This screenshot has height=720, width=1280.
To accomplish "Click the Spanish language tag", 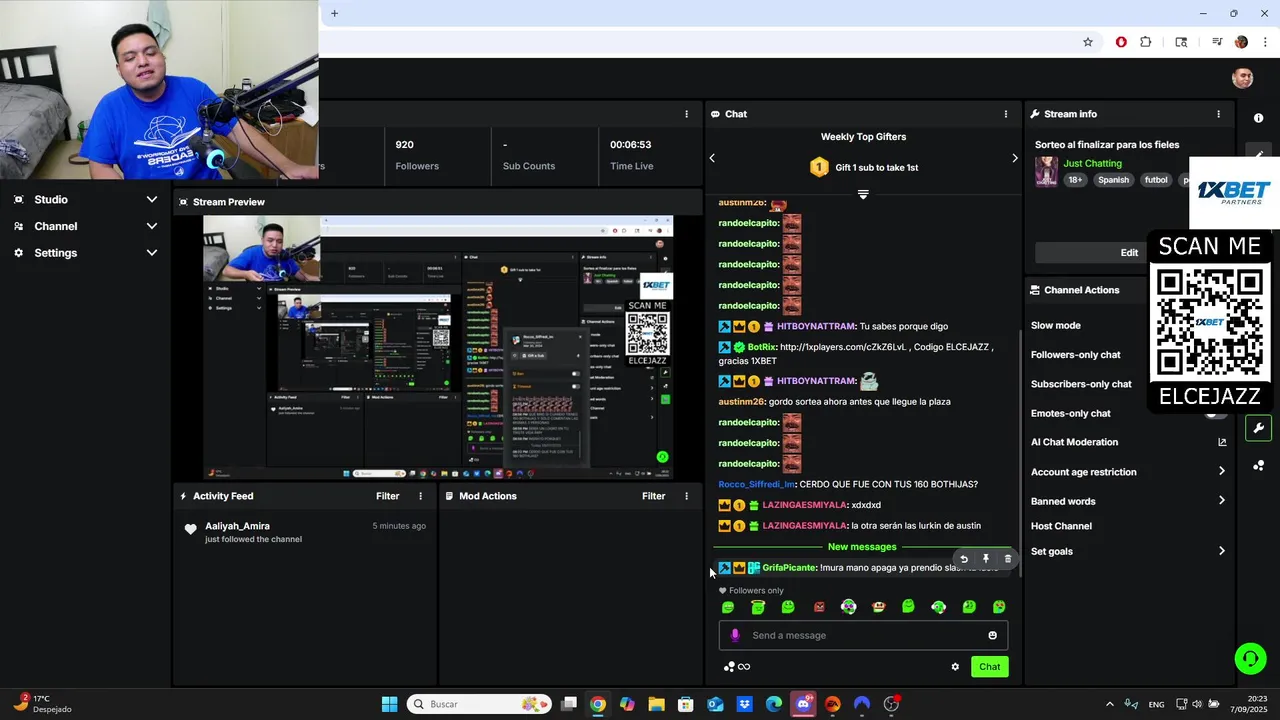I will point(1113,180).
